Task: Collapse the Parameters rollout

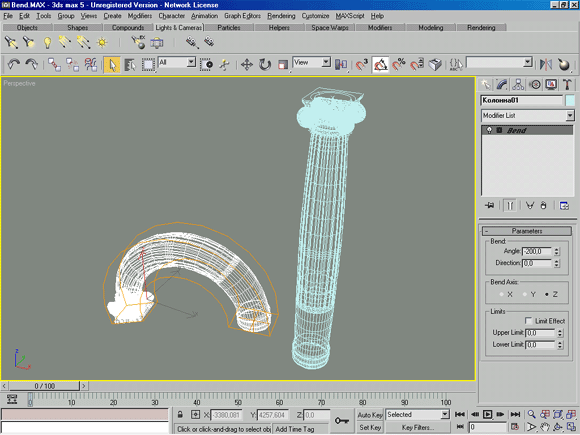Action: pos(527,231)
